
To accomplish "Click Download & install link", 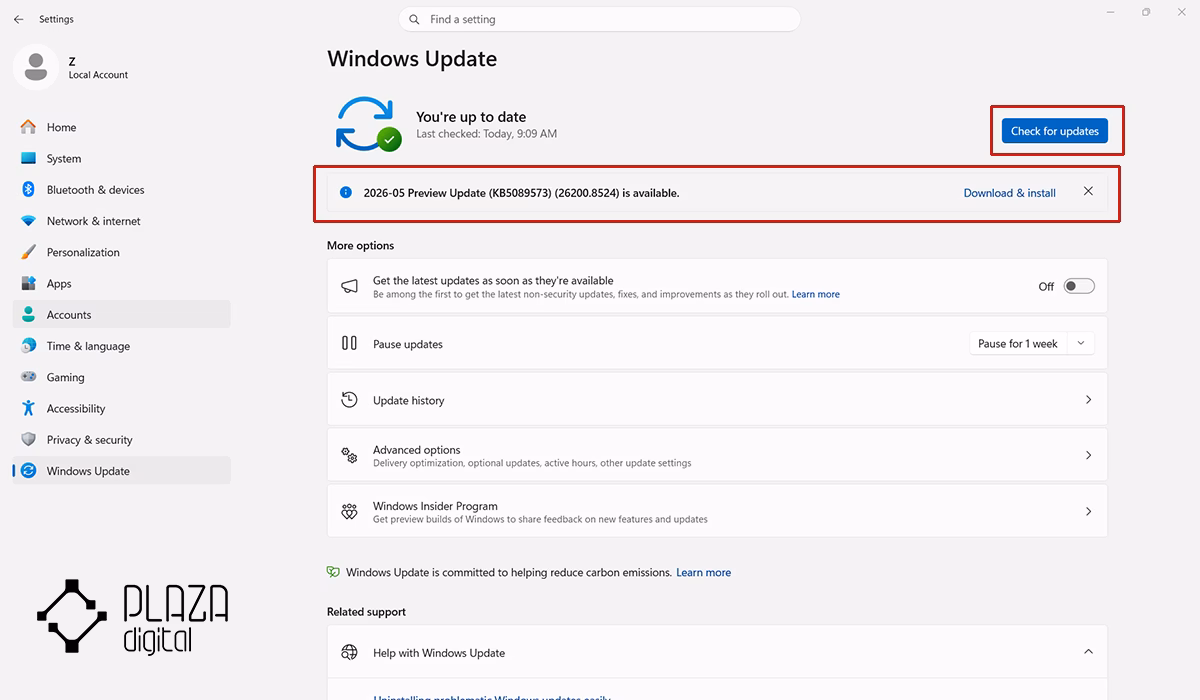I will click(x=1009, y=193).
